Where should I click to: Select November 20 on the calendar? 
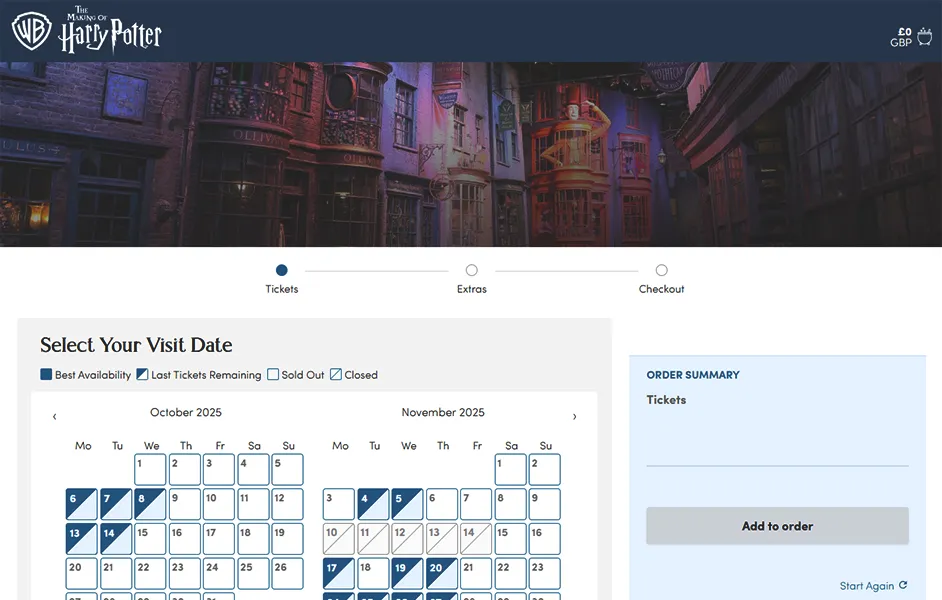(x=441, y=573)
